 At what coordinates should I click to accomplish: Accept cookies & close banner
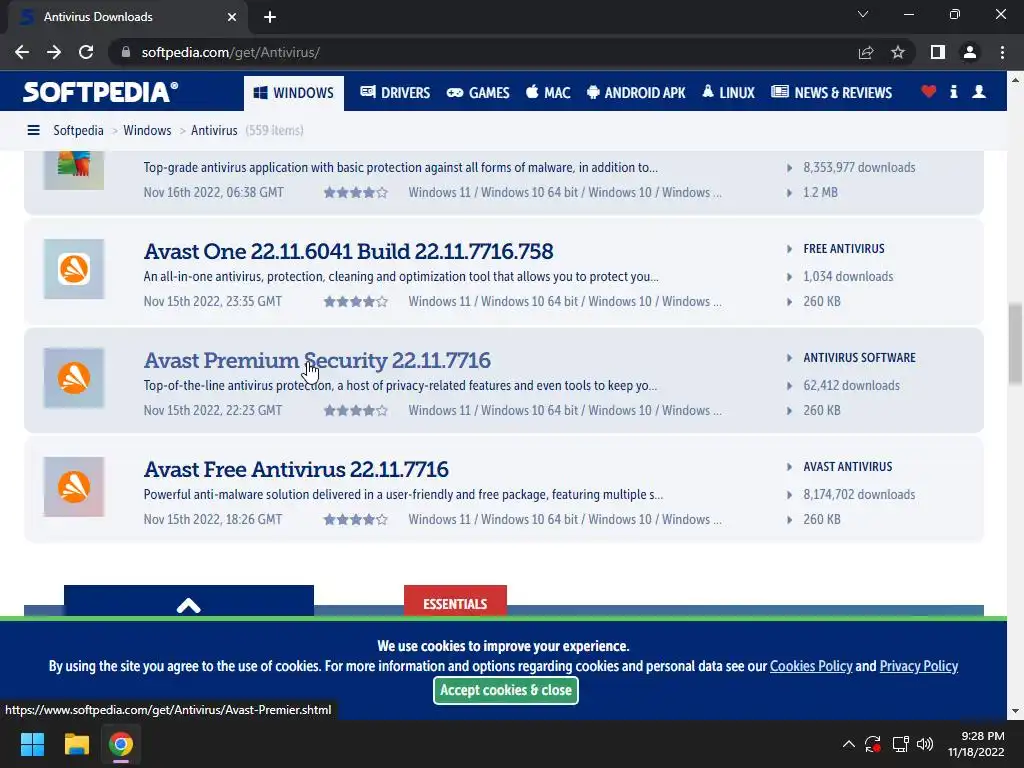(x=505, y=690)
